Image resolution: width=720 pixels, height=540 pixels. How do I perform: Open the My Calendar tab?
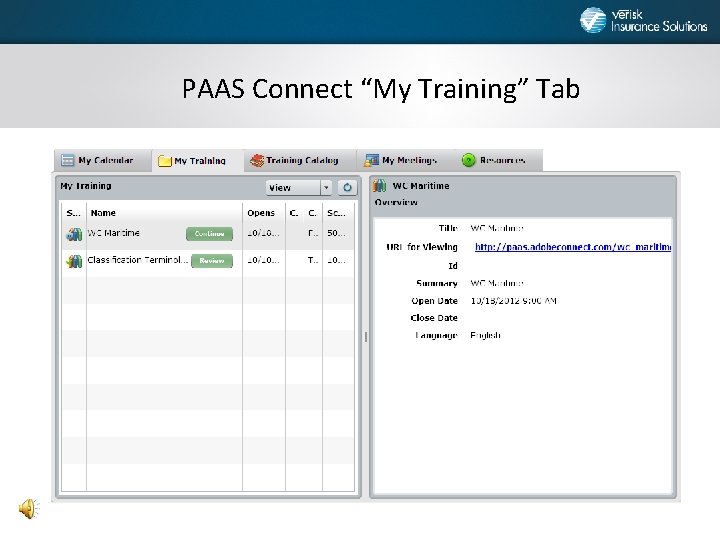pos(102,160)
